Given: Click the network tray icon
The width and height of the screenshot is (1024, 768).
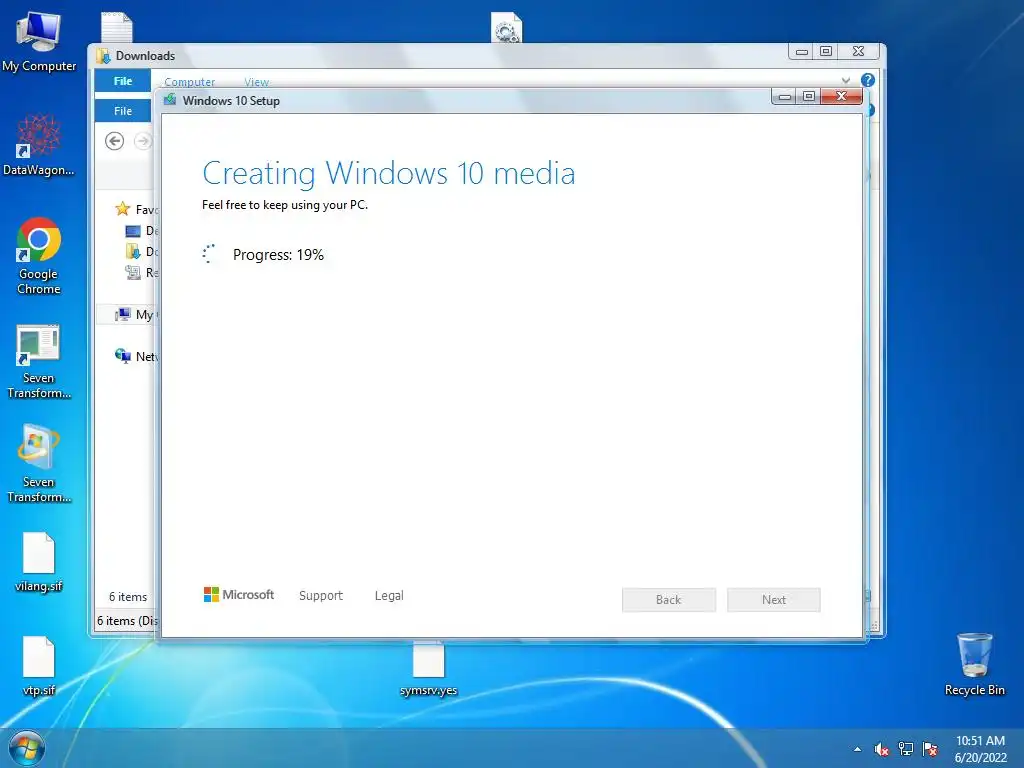Looking at the screenshot, I should [x=906, y=749].
